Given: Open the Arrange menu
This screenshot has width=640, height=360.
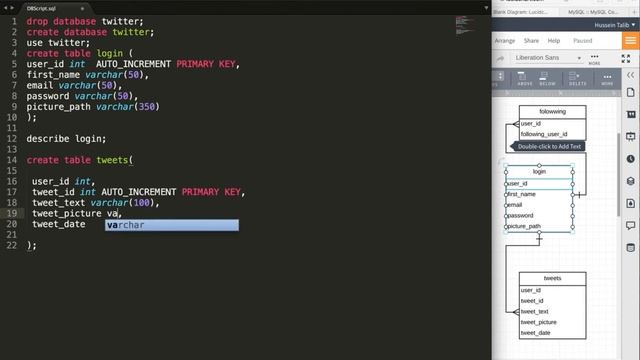Looking at the screenshot, I should pos(504,41).
